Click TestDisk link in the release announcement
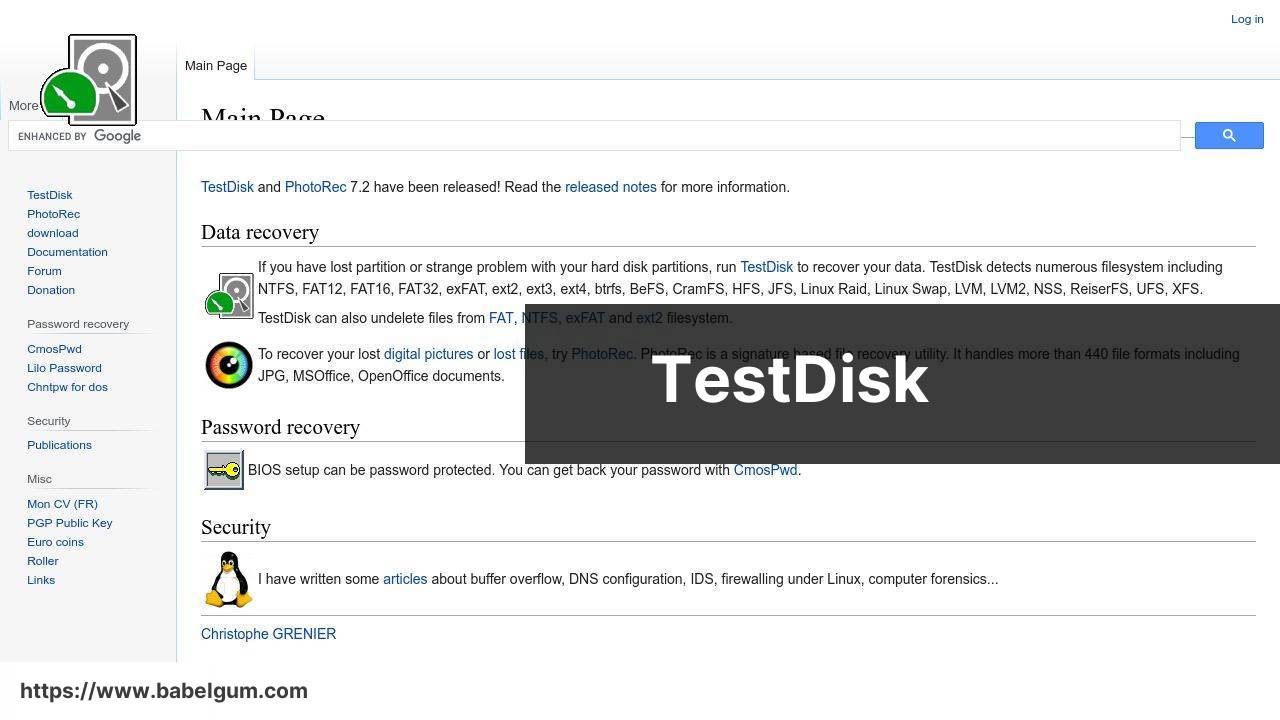Screen dimensions: 1280x720 point(227,187)
